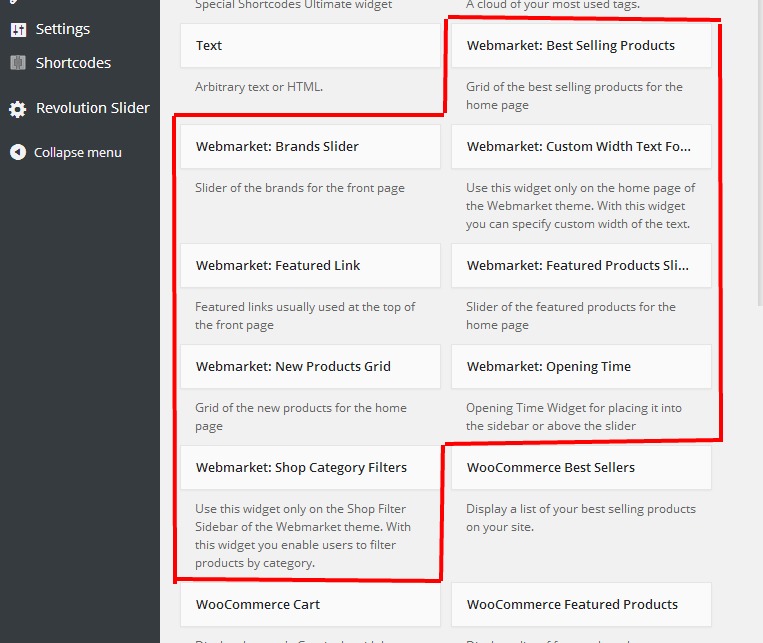The width and height of the screenshot is (763, 643).
Task: Click 'Featured links usually used at the top' text
Action: coord(305,316)
